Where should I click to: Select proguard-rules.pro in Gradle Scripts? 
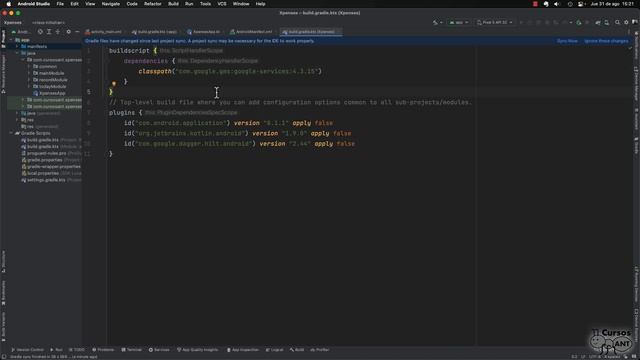point(51,153)
